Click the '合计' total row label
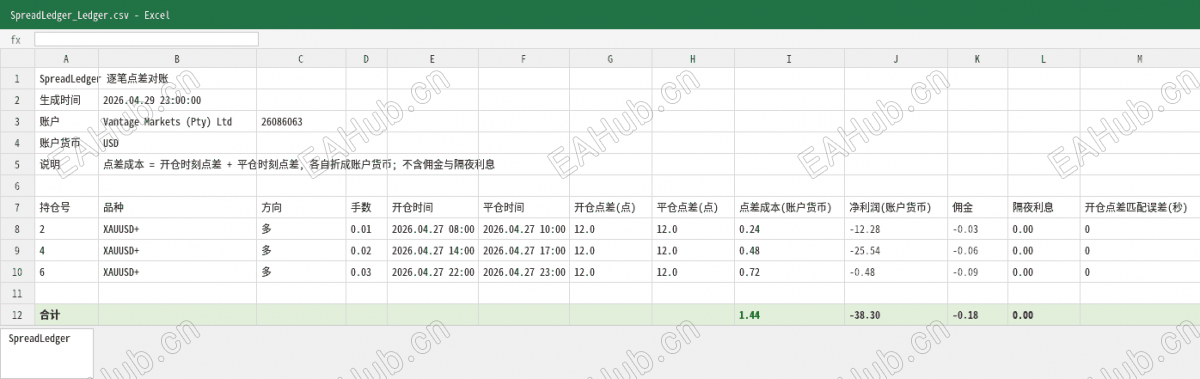Image resolution: width=1200 pixels, height=379 pixels. tap(66, 315)
